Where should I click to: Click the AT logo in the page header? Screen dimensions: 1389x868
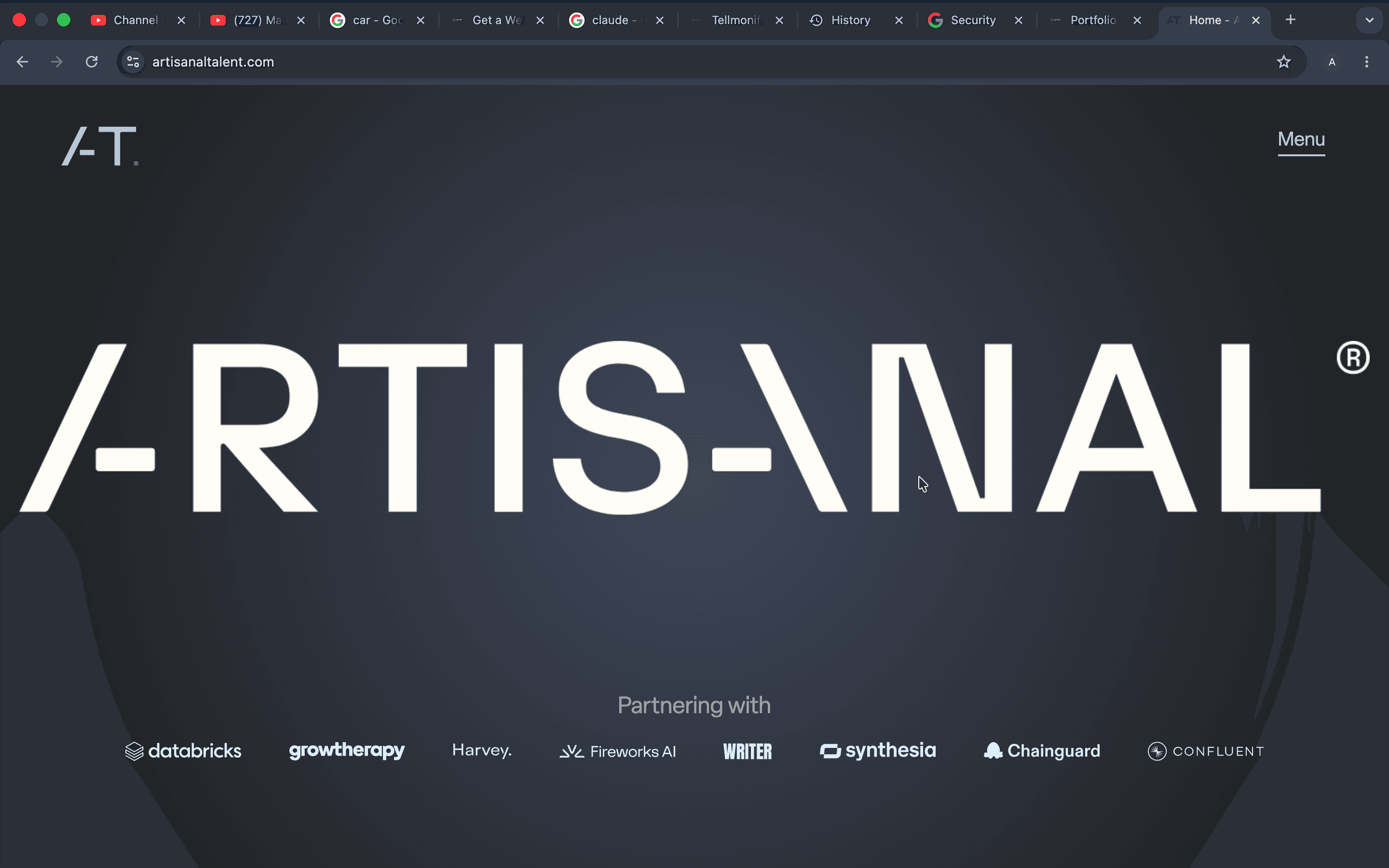(x=100, y=146)
